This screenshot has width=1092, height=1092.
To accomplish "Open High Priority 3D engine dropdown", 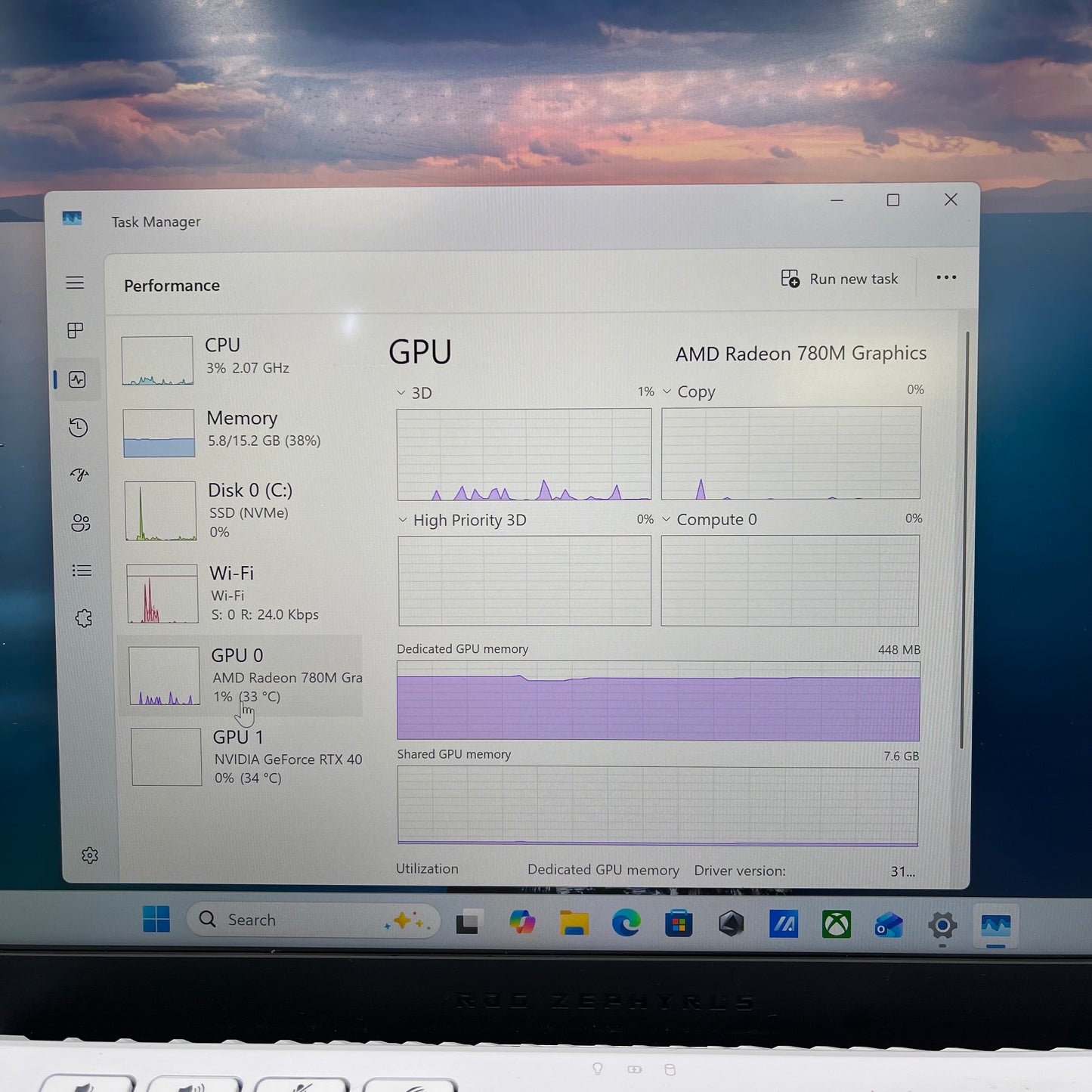I will (x=403, y=520).
